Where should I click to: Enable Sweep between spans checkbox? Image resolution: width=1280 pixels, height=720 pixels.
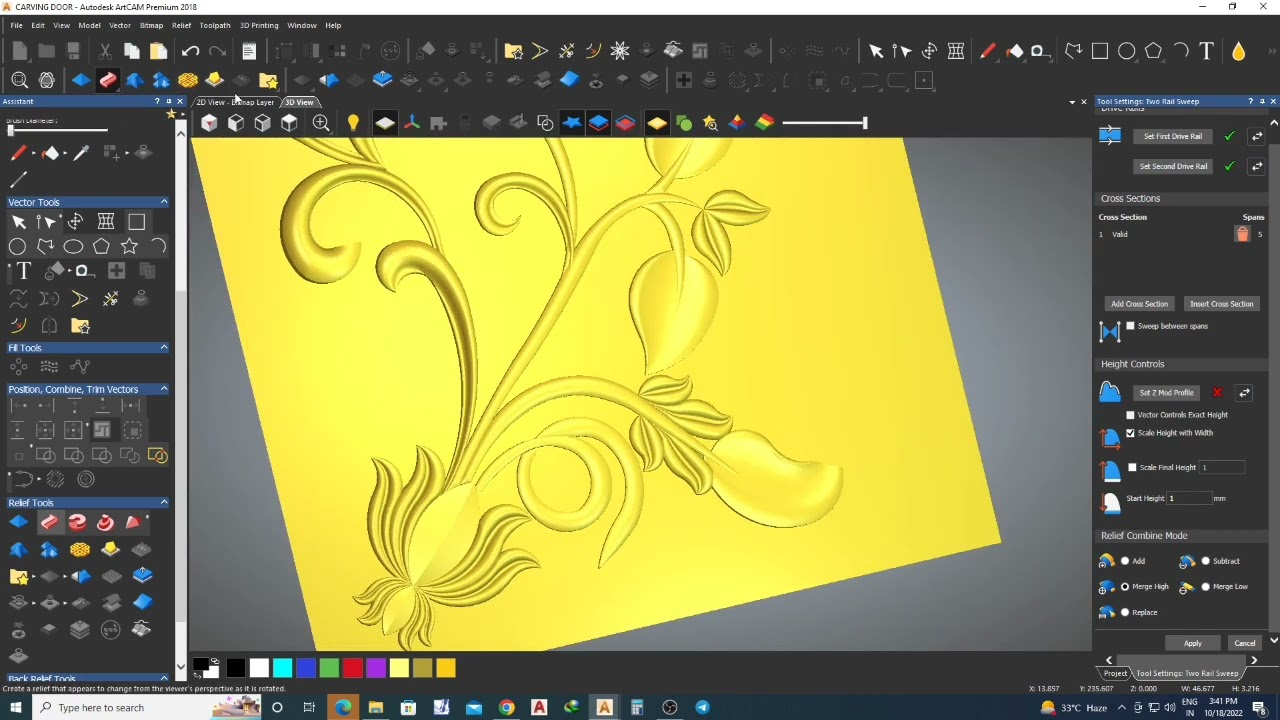point(1131,326)
